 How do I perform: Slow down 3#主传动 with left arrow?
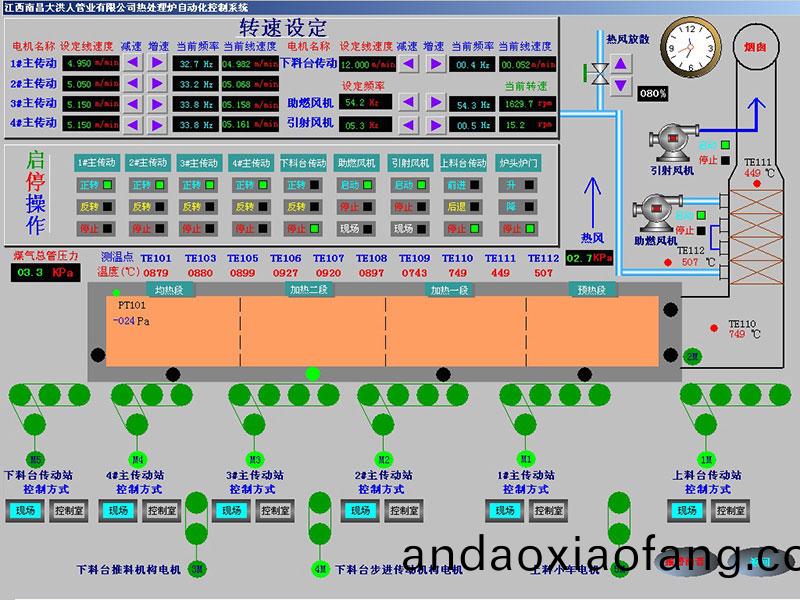133,104
